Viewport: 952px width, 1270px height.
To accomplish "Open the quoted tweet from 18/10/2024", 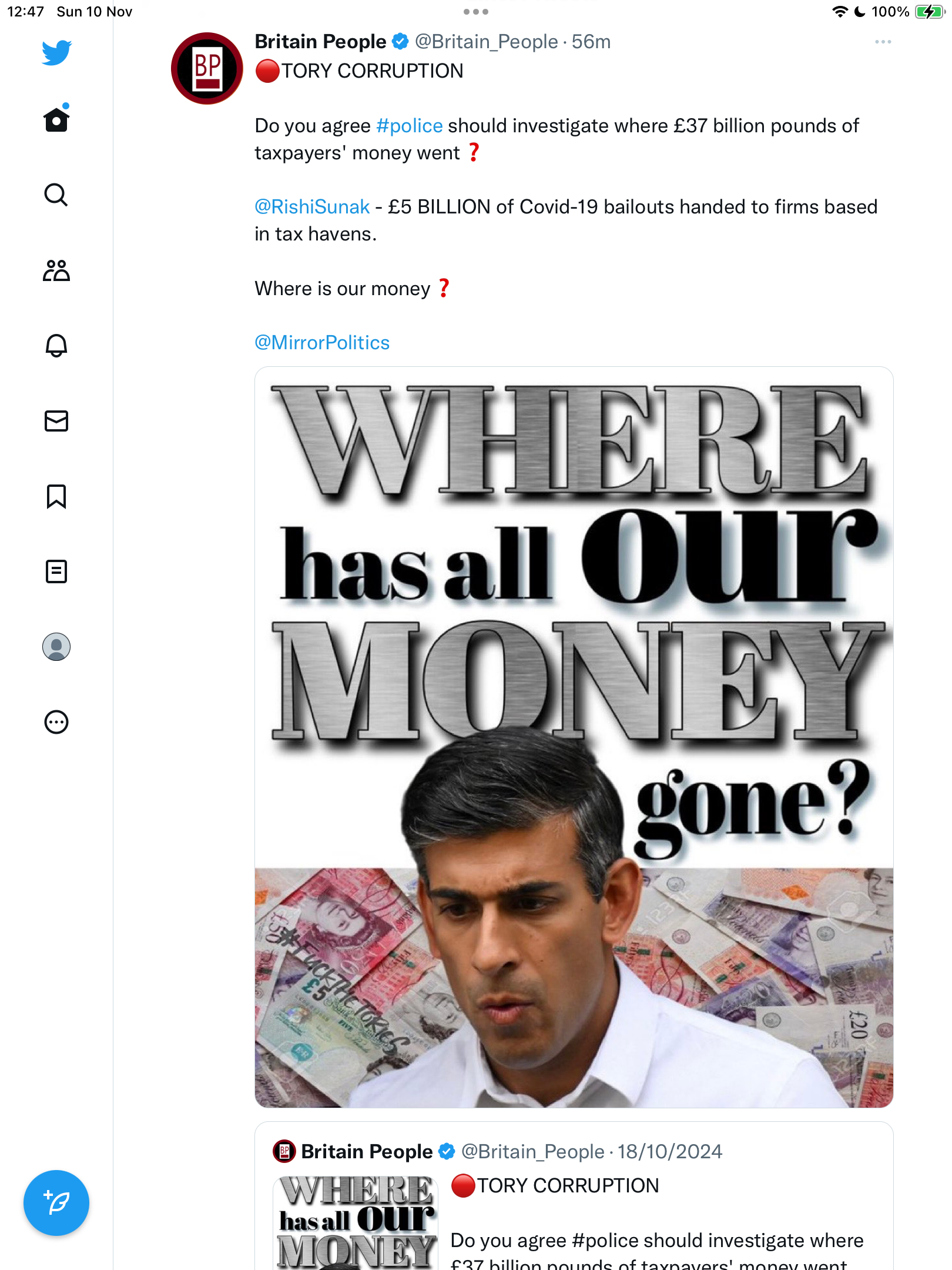I will 574,1197.
